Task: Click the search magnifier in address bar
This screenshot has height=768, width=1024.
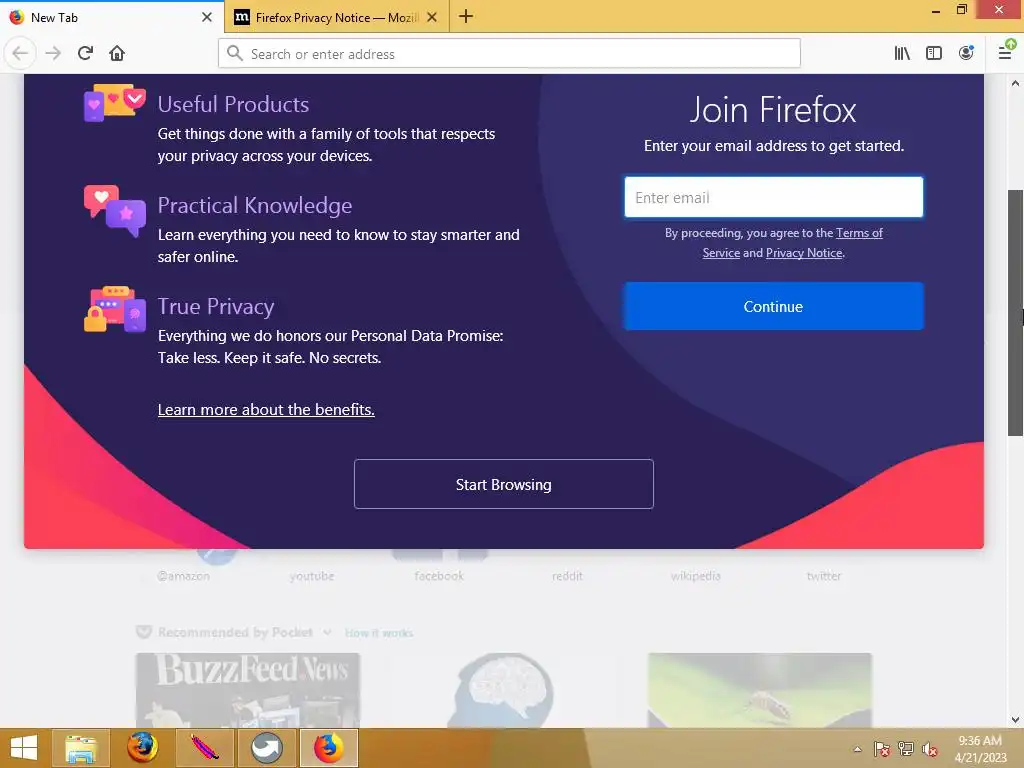Action: [x=234, y=54]
